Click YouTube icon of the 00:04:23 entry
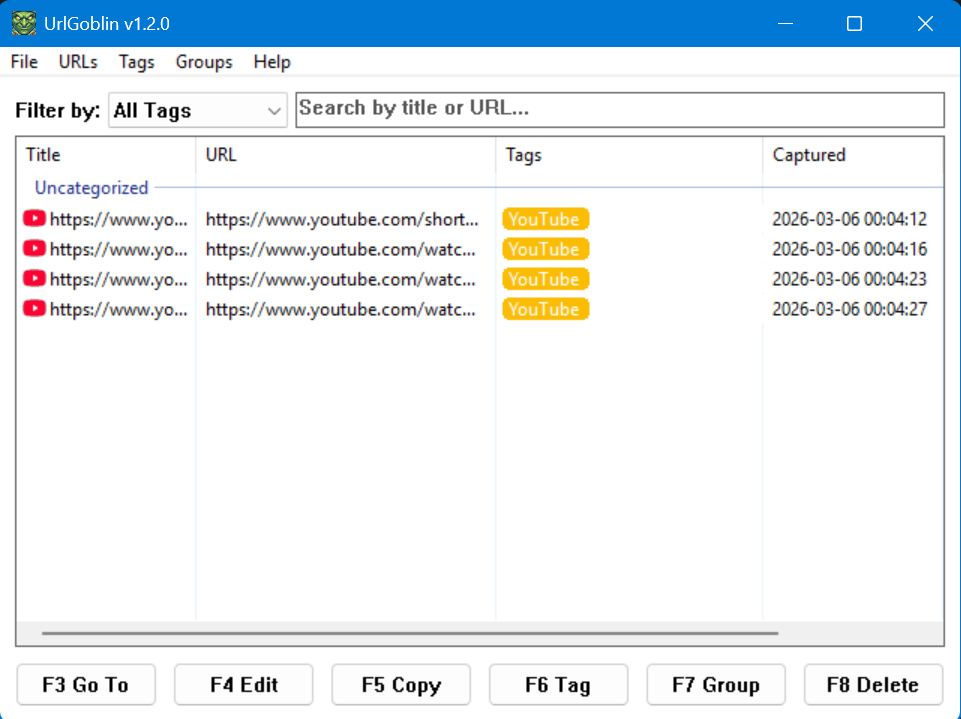The height and width of the screenshot is (719, 961). [x=35, y=279]
